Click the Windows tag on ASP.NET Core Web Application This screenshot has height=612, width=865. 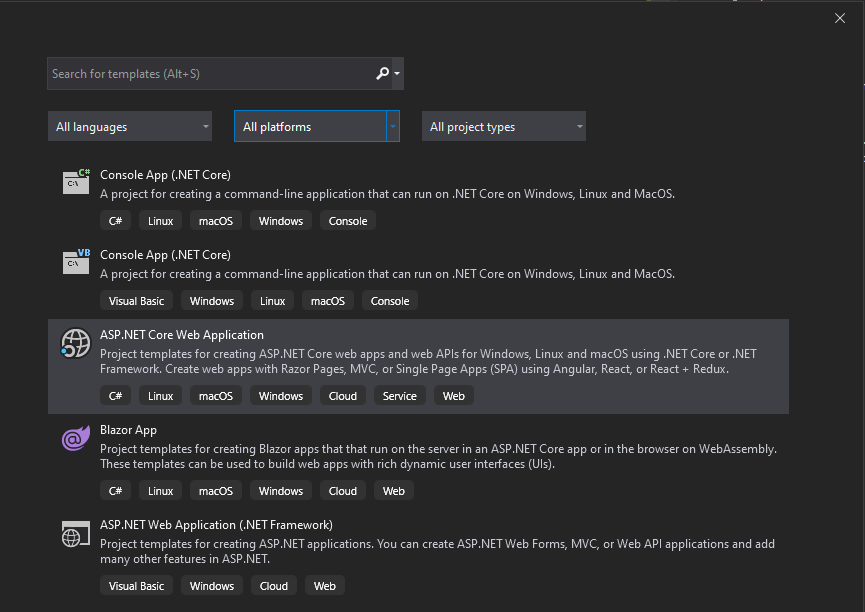click(x=281, y=396)
